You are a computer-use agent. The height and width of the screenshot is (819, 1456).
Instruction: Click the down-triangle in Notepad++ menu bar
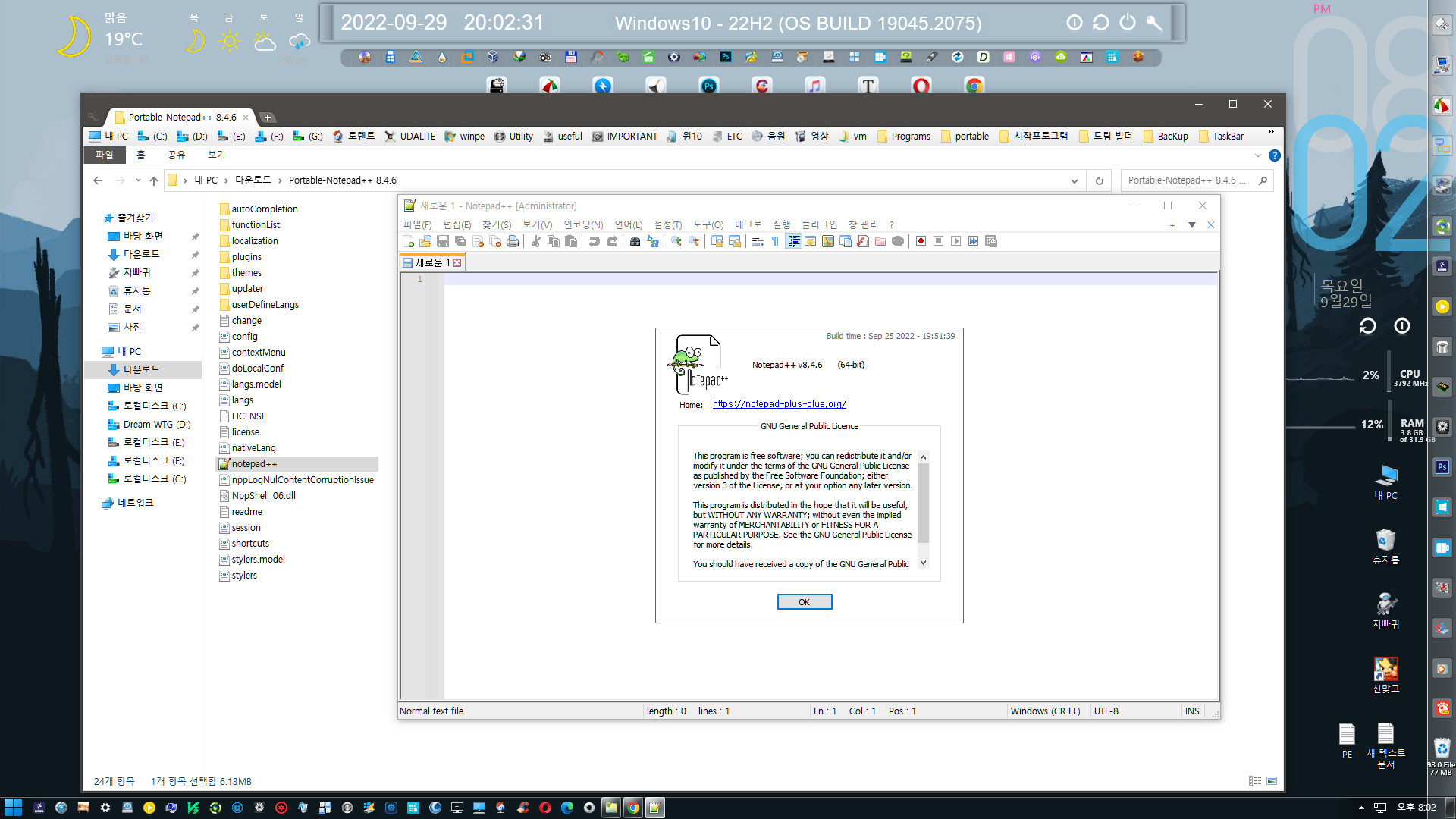pos(1191,225)
